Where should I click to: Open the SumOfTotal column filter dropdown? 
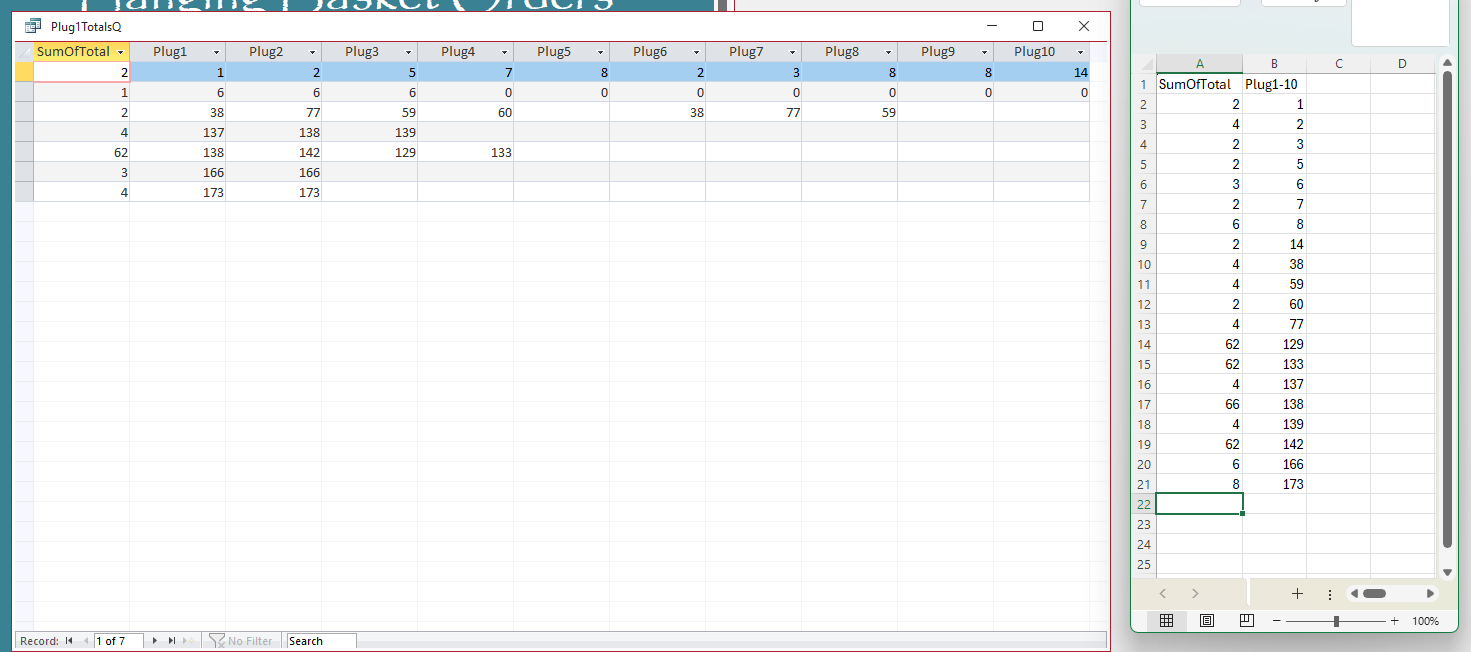[120, 51]
